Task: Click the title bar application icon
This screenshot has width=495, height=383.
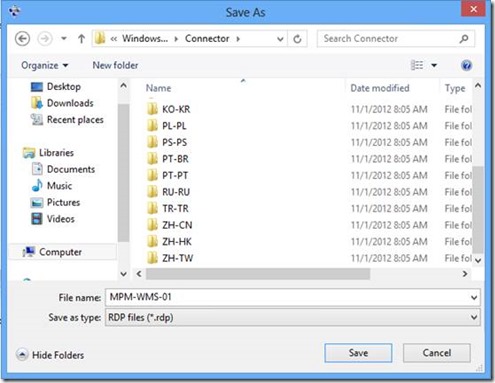Action: coord(15,11)
